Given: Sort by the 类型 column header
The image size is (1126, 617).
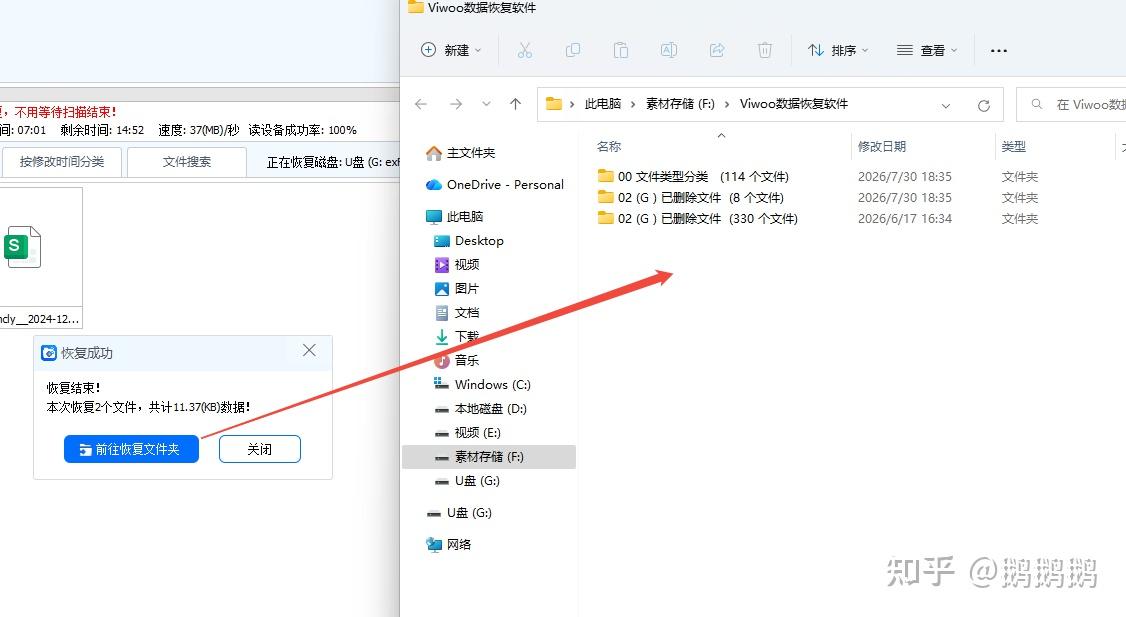Looking at the screenshot, I should coord(1013,147).
